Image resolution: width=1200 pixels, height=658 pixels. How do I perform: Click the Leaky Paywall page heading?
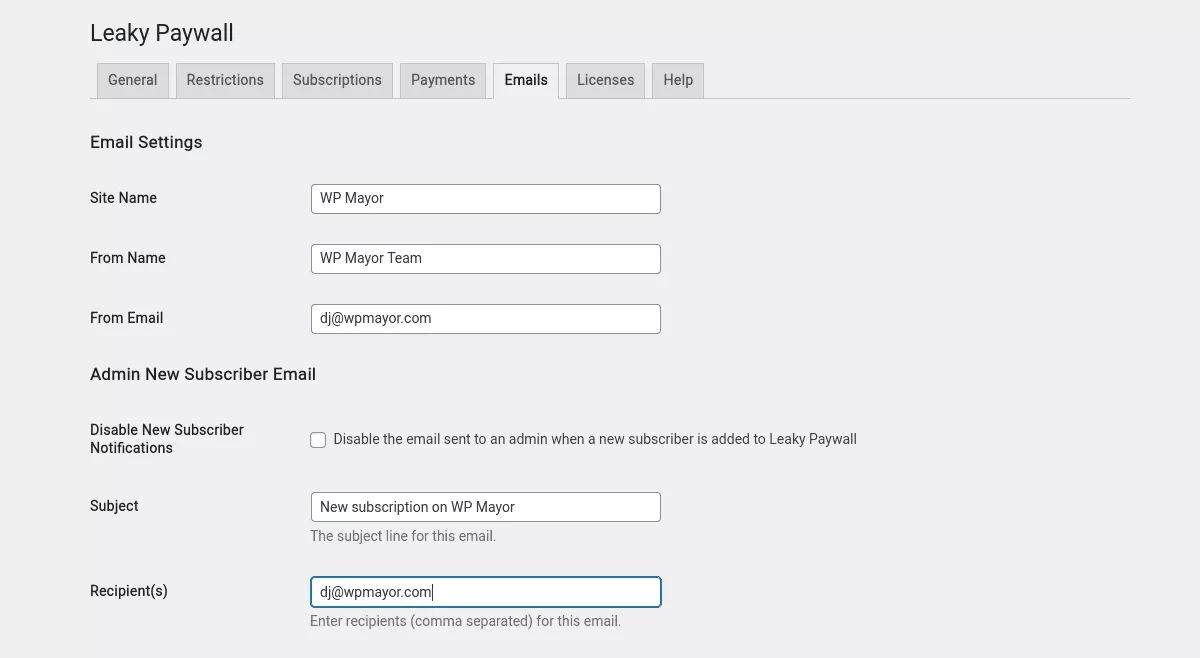[162, 33]
